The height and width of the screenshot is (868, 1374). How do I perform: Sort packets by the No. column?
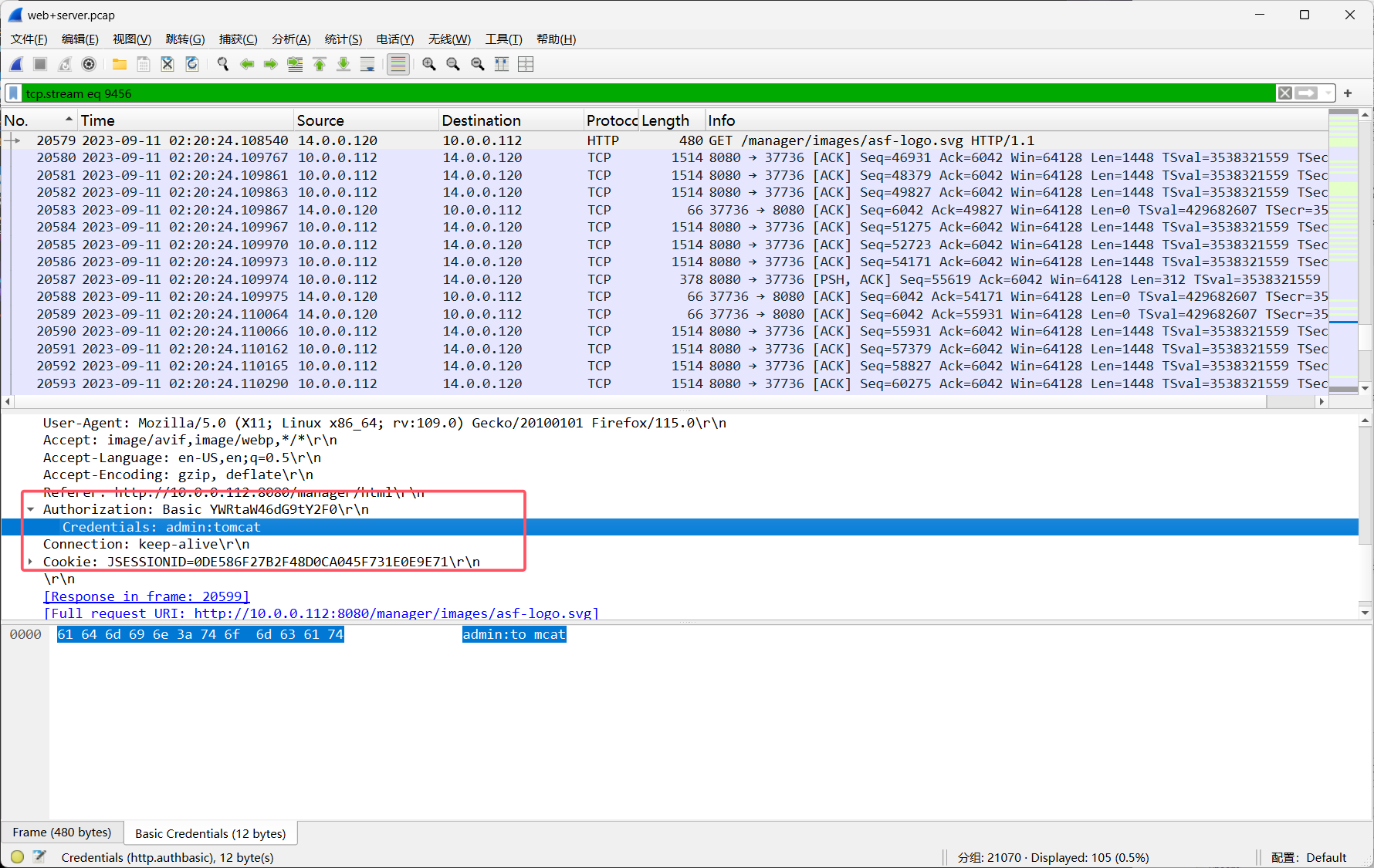click(x=39, y=120)
